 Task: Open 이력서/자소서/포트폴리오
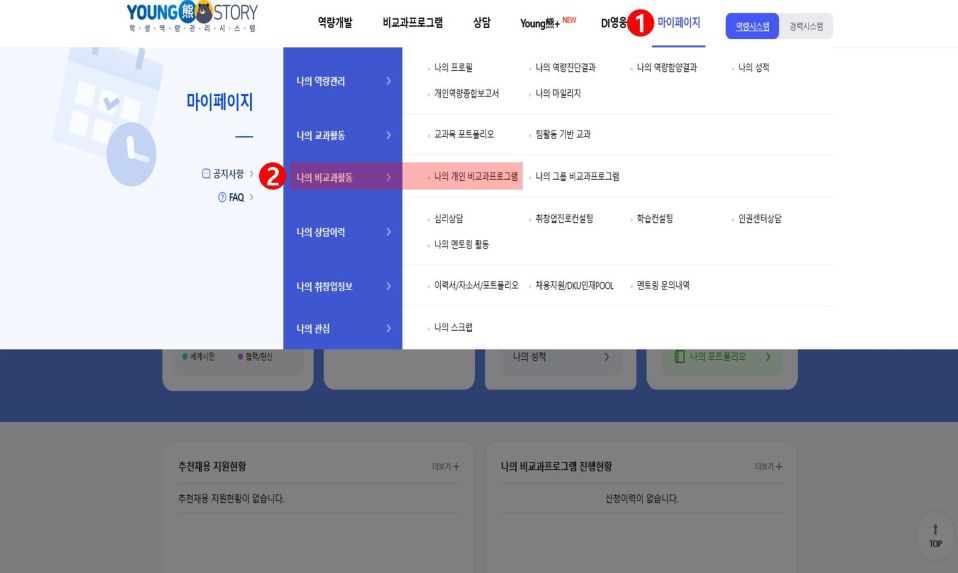click(x=476, y=285)
